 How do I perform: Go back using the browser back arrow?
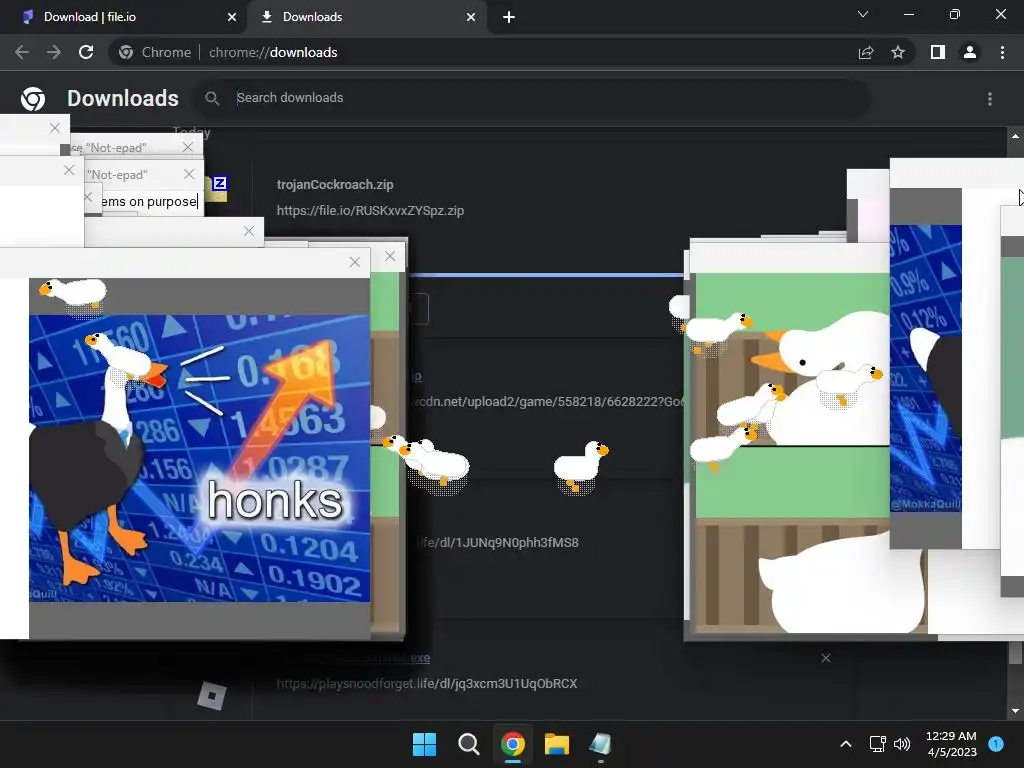pos(22,52)
